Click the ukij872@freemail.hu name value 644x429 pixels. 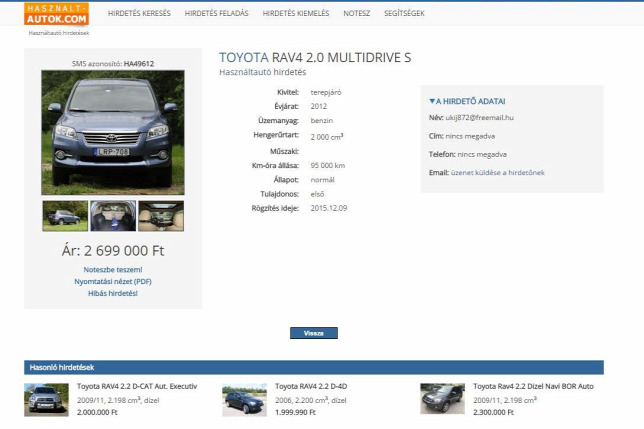click(479, 117)
